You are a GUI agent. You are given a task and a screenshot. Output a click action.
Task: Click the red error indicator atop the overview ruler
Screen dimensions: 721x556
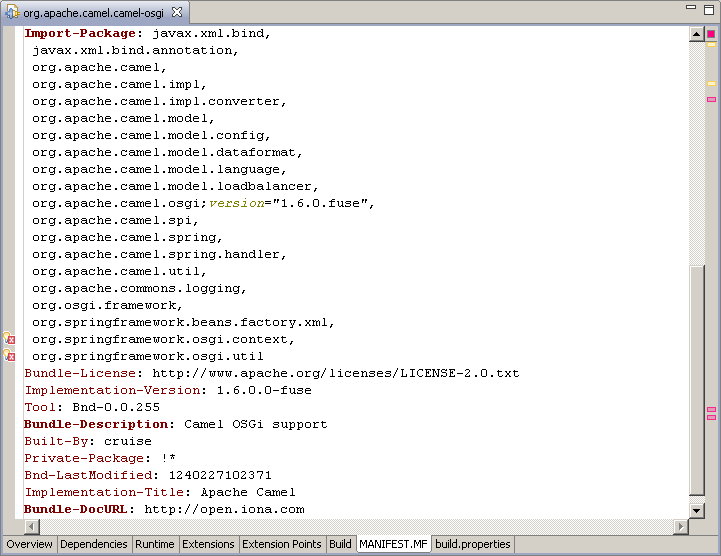click(711, 34)
